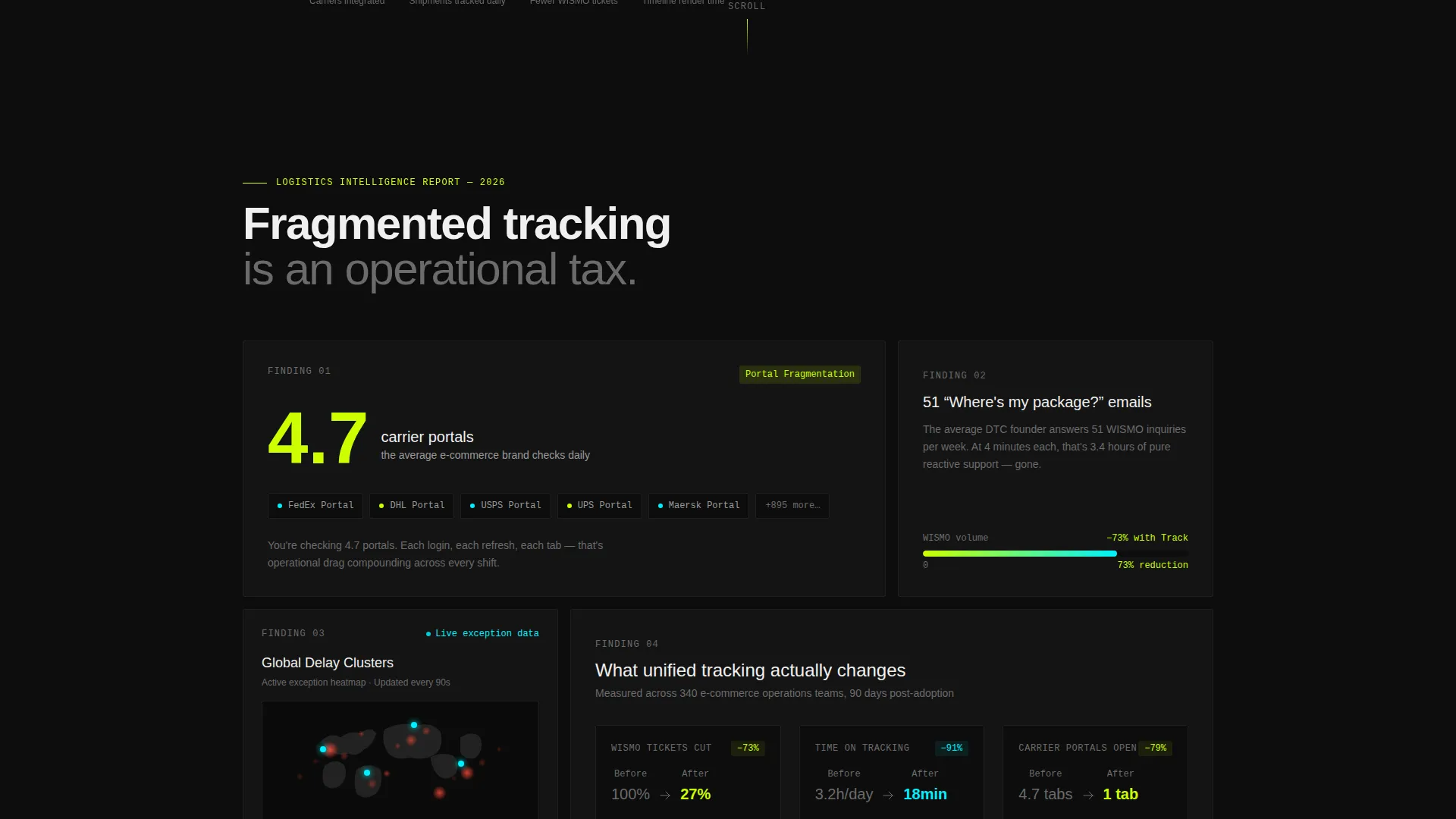Image resolution: width=1456 pixels, height=819 pixels.
Task: Click the -73% badge on WISMO Tickets Cut
Action: (x=748, y=748)
